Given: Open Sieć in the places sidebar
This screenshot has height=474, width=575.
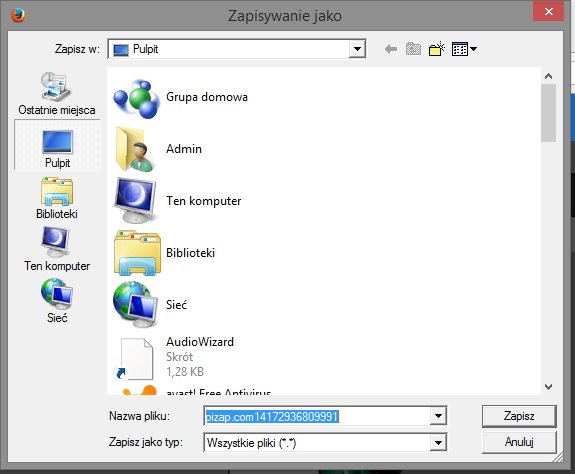Looking at the screenshot, I should tap(57, 301).
